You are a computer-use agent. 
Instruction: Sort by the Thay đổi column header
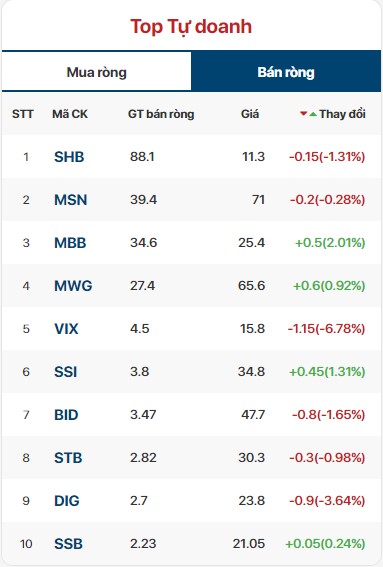[342, 114]
